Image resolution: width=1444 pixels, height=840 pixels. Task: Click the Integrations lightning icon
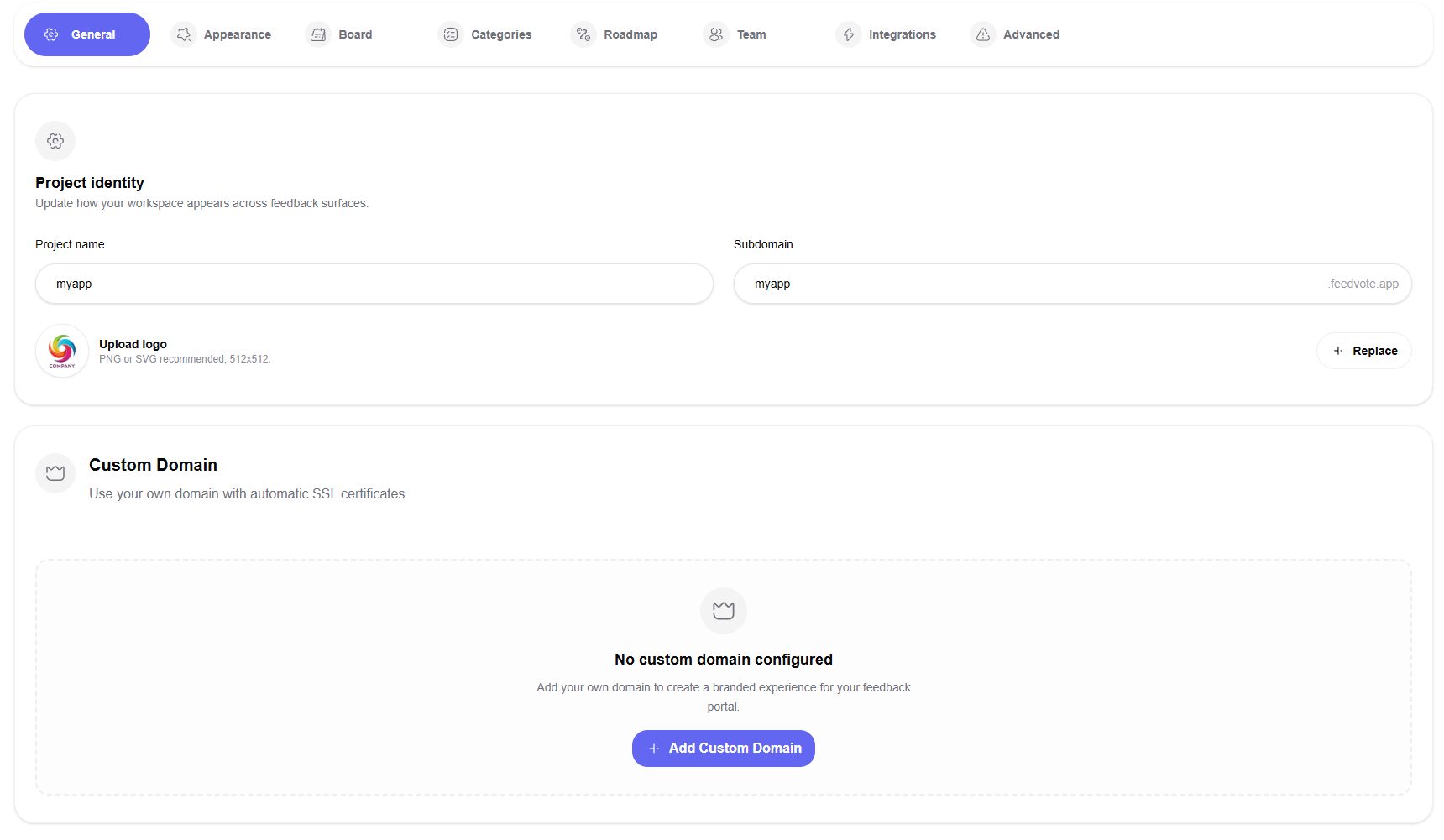(x=849, y=34)
